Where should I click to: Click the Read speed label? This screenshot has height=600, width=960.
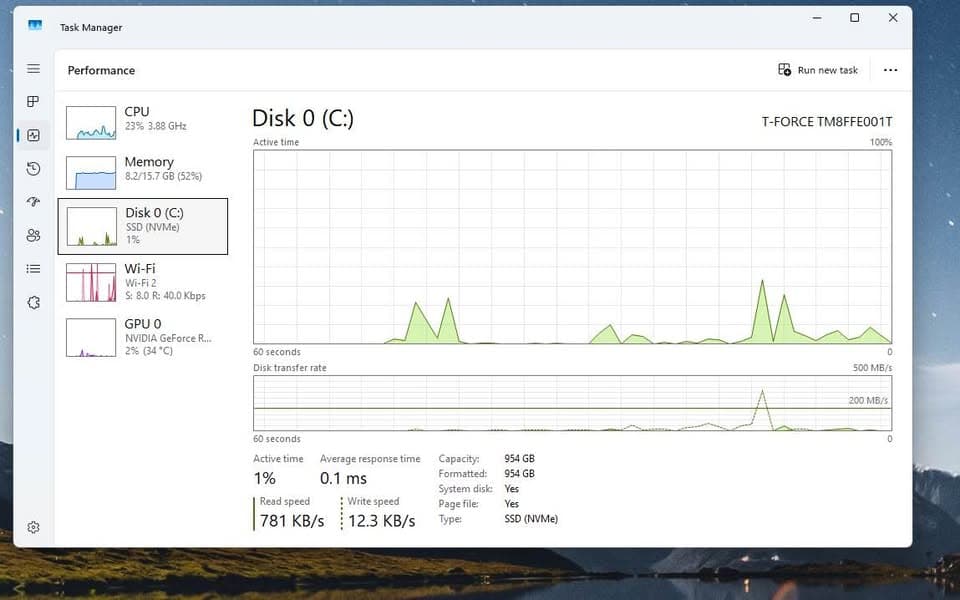[285, 501]
